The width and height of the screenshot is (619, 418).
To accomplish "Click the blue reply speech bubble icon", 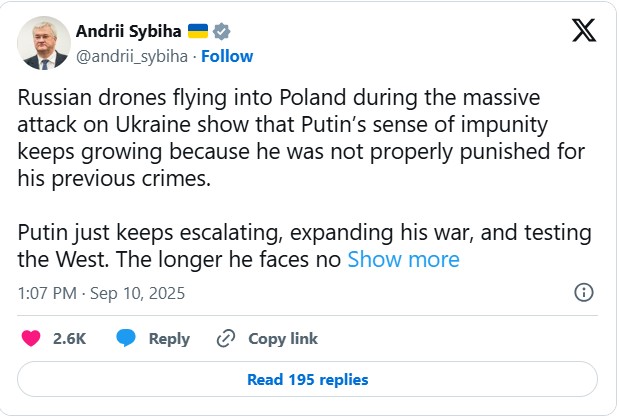I will point(126,339).
